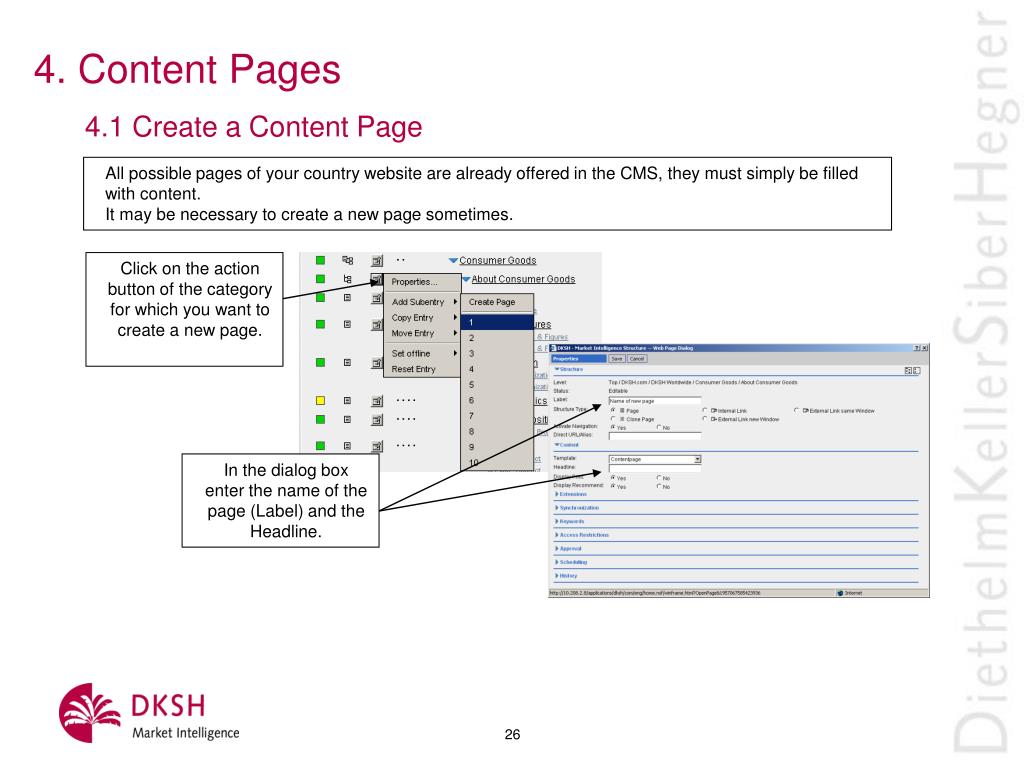1024x768 pixels.
Task: Click the Internet zone icon in the dialog status bar
Action: coord(840,593)
